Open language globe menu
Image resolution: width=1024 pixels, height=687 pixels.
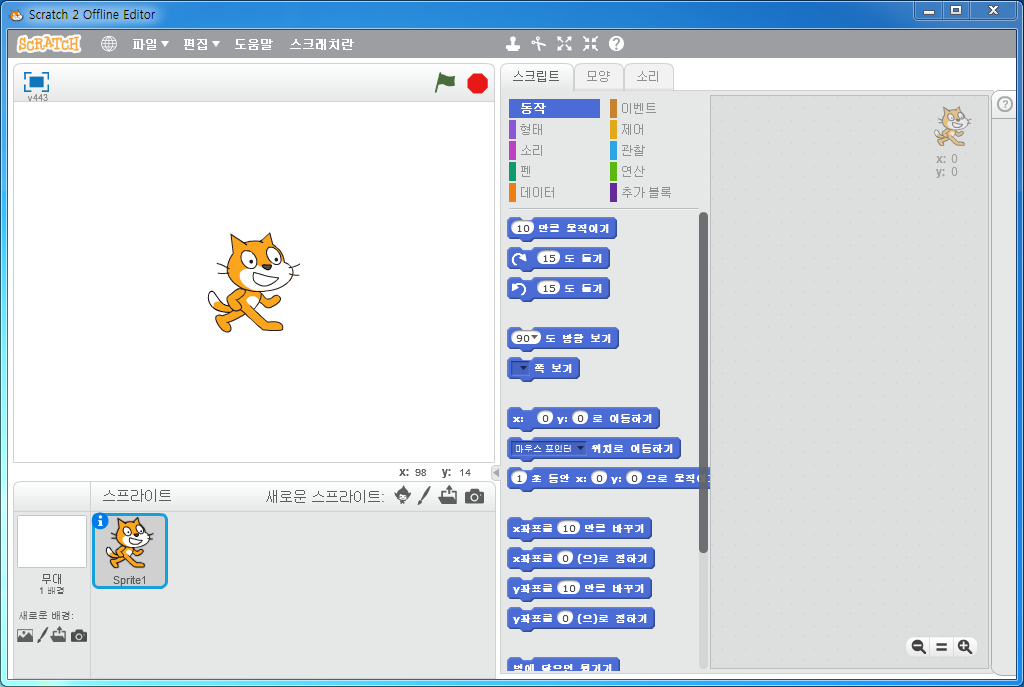tap(109, 44)
